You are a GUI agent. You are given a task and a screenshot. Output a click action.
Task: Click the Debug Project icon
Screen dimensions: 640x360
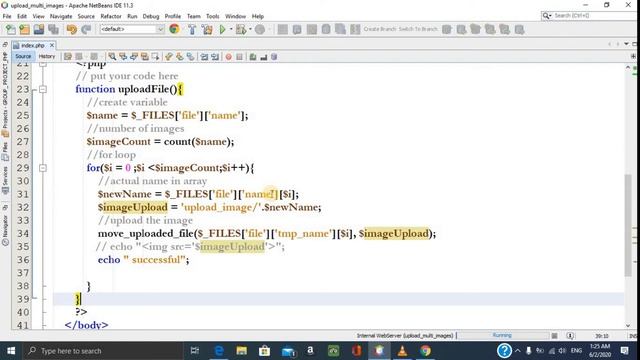241,29
